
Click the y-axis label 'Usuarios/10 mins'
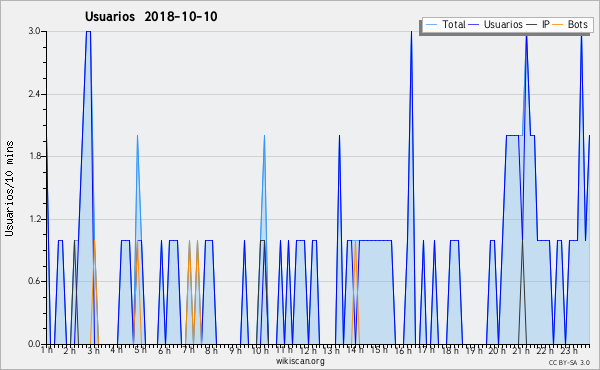pos(9,188)
